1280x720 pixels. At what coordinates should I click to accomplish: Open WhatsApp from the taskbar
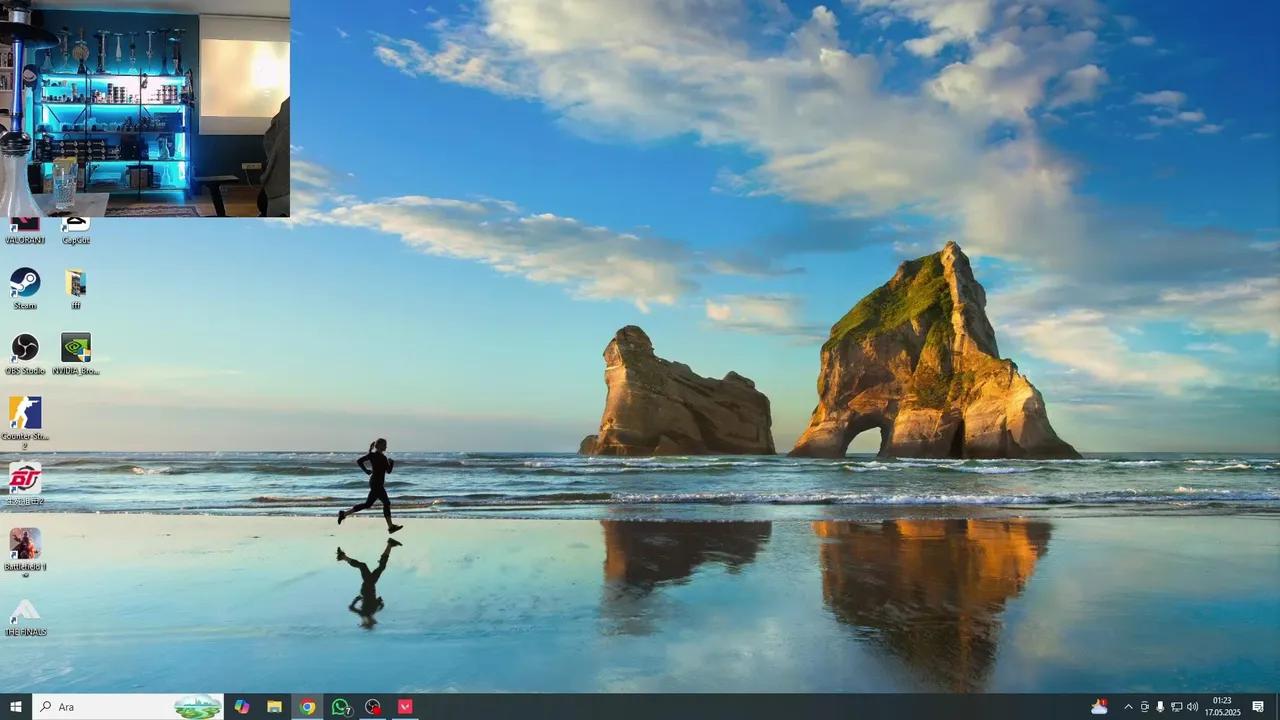point(340,707)
